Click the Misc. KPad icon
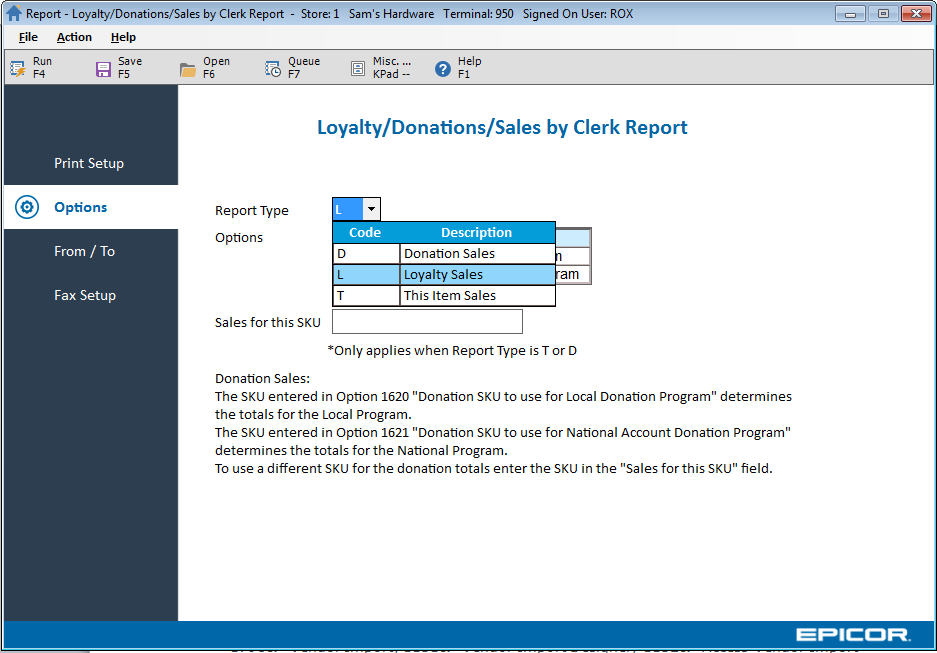Viewport: 937px width, 653px height. click(x=358, y=68)
